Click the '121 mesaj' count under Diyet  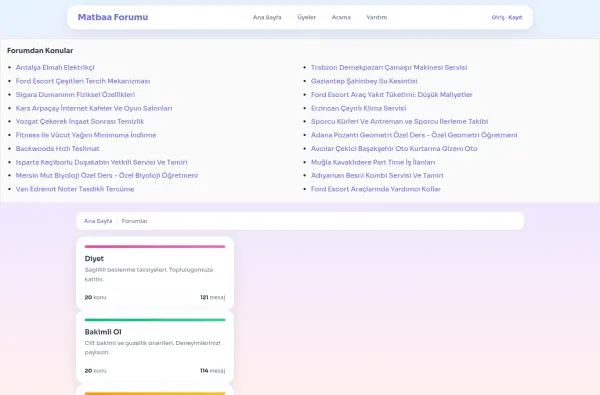tap(213, 297)
